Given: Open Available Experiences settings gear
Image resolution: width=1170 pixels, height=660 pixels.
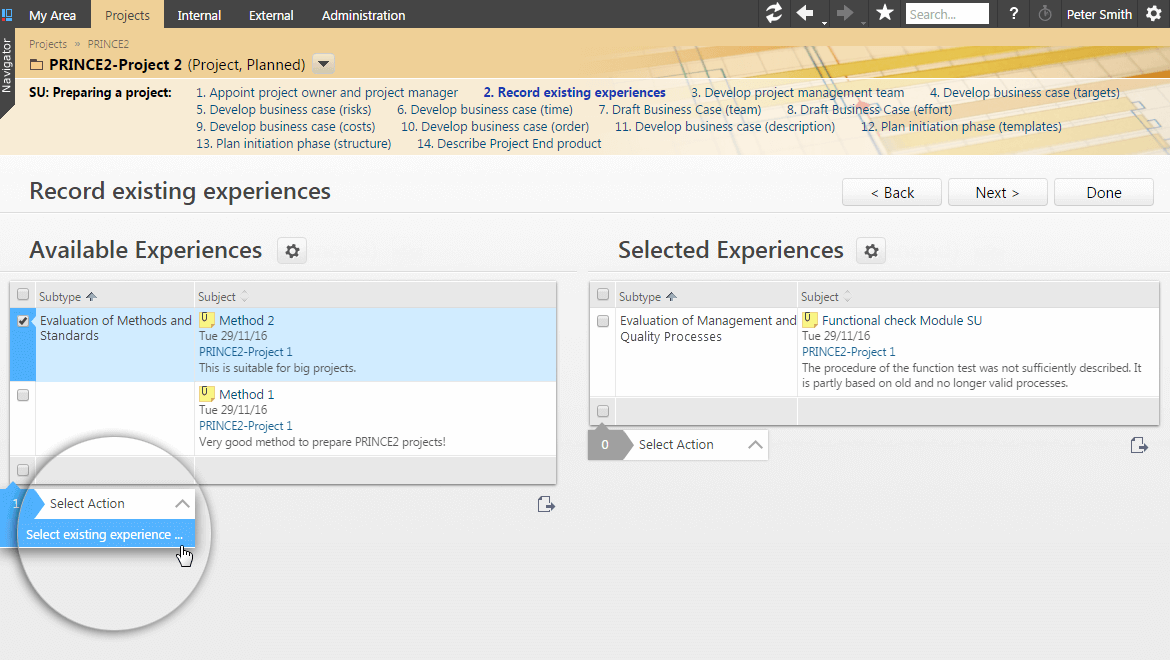Looking at the screenshot, I should coord(292,251).
